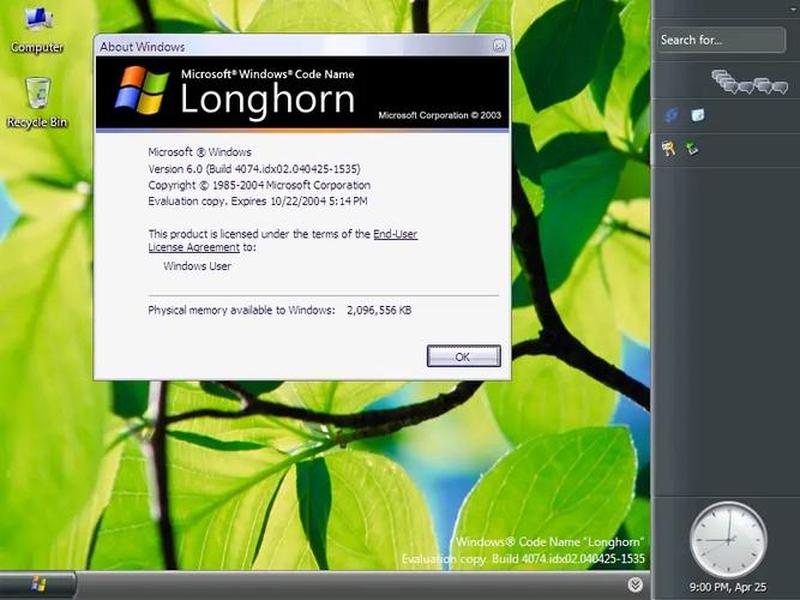Expand the taskbar chevron button
The image size is (800, 600).
pos(635,585)
